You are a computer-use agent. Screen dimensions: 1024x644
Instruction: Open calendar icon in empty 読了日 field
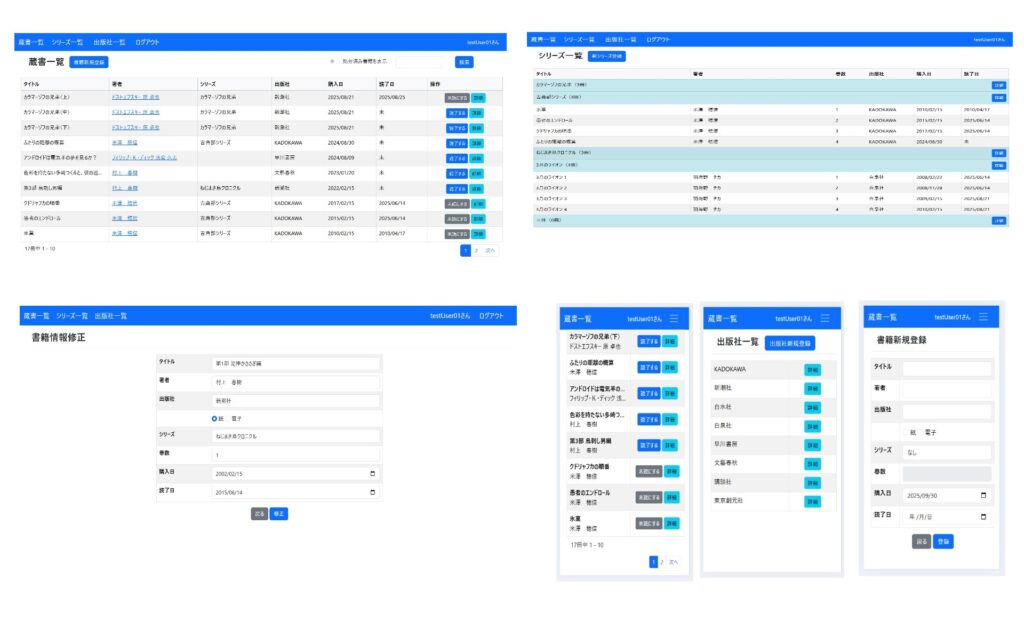tap(984, 516)
